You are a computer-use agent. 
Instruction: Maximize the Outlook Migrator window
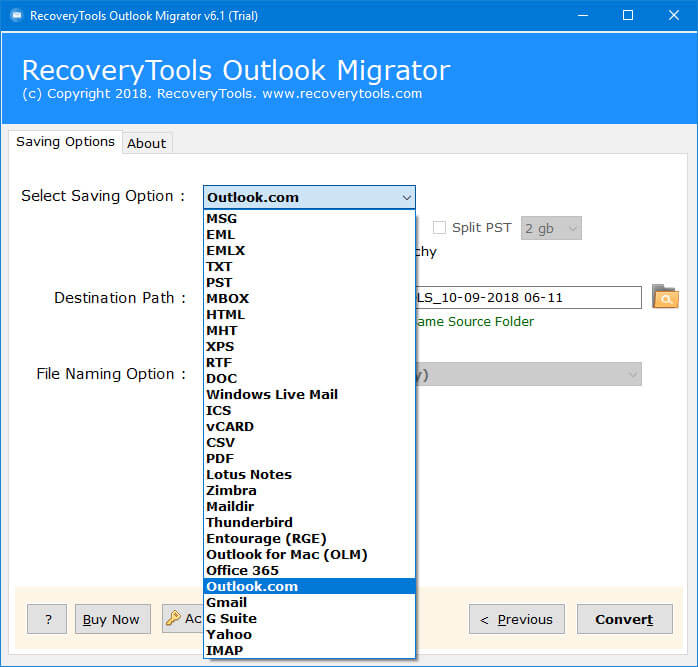(628, 16)
